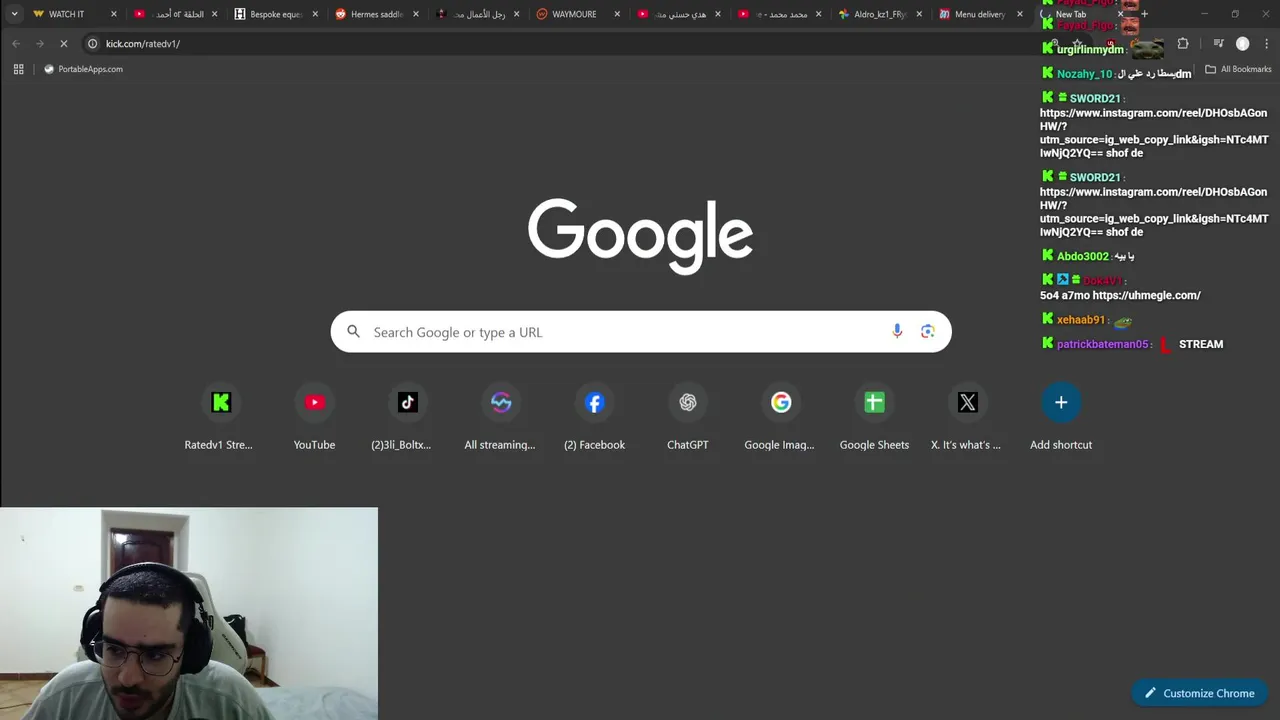
Task: Click the Customize Chrome button
Action: [1199, 693]
